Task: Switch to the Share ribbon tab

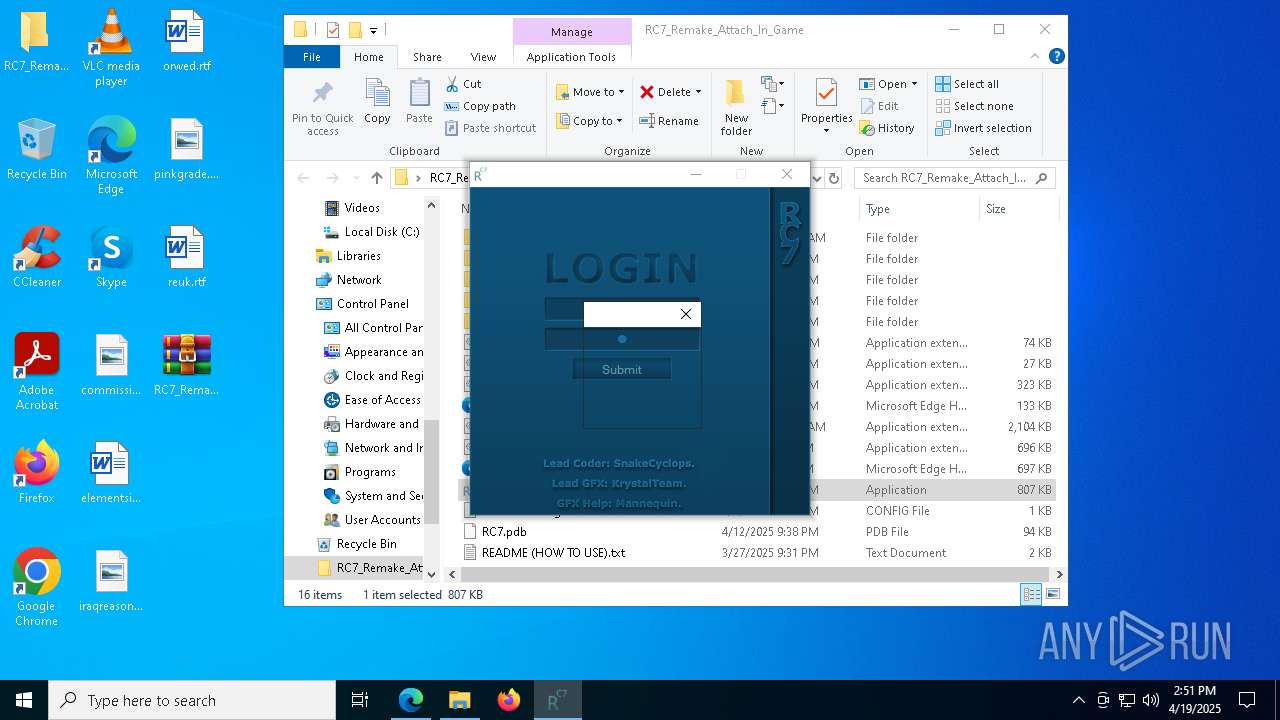Action: 427,57
